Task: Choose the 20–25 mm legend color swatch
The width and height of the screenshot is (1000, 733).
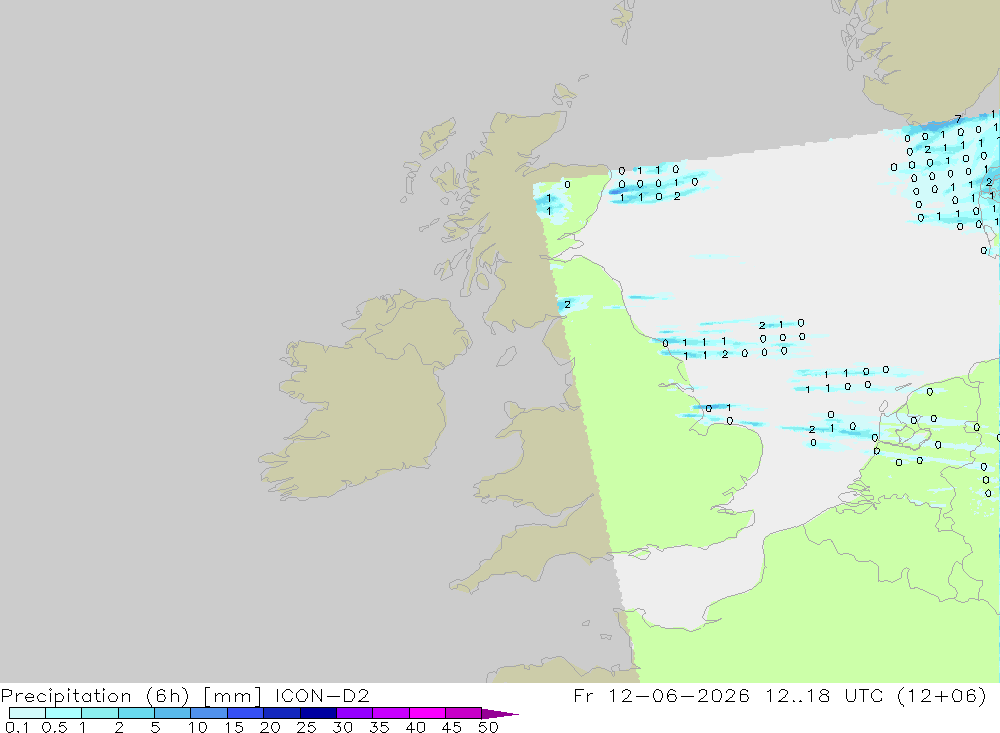Action: pyautogui.click(x=281, y=713)
